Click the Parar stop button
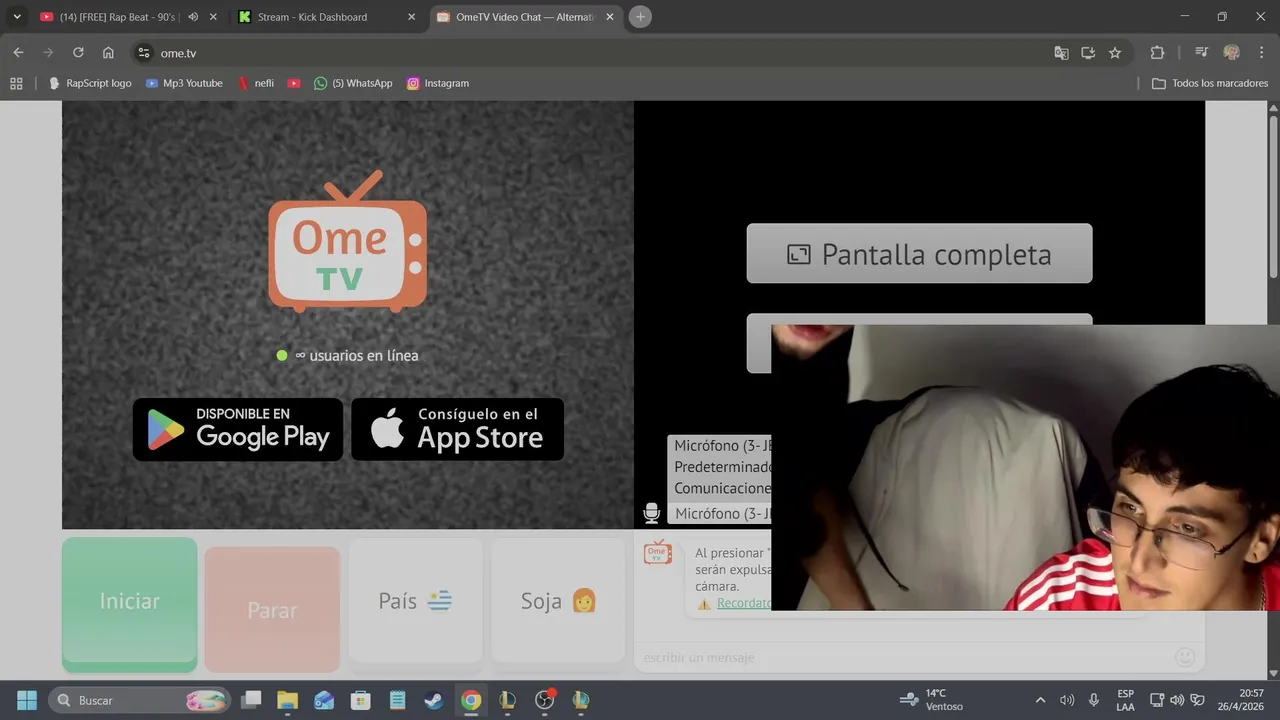The height and width of the screenshot is (720, 1280). (x=272, y=609)
